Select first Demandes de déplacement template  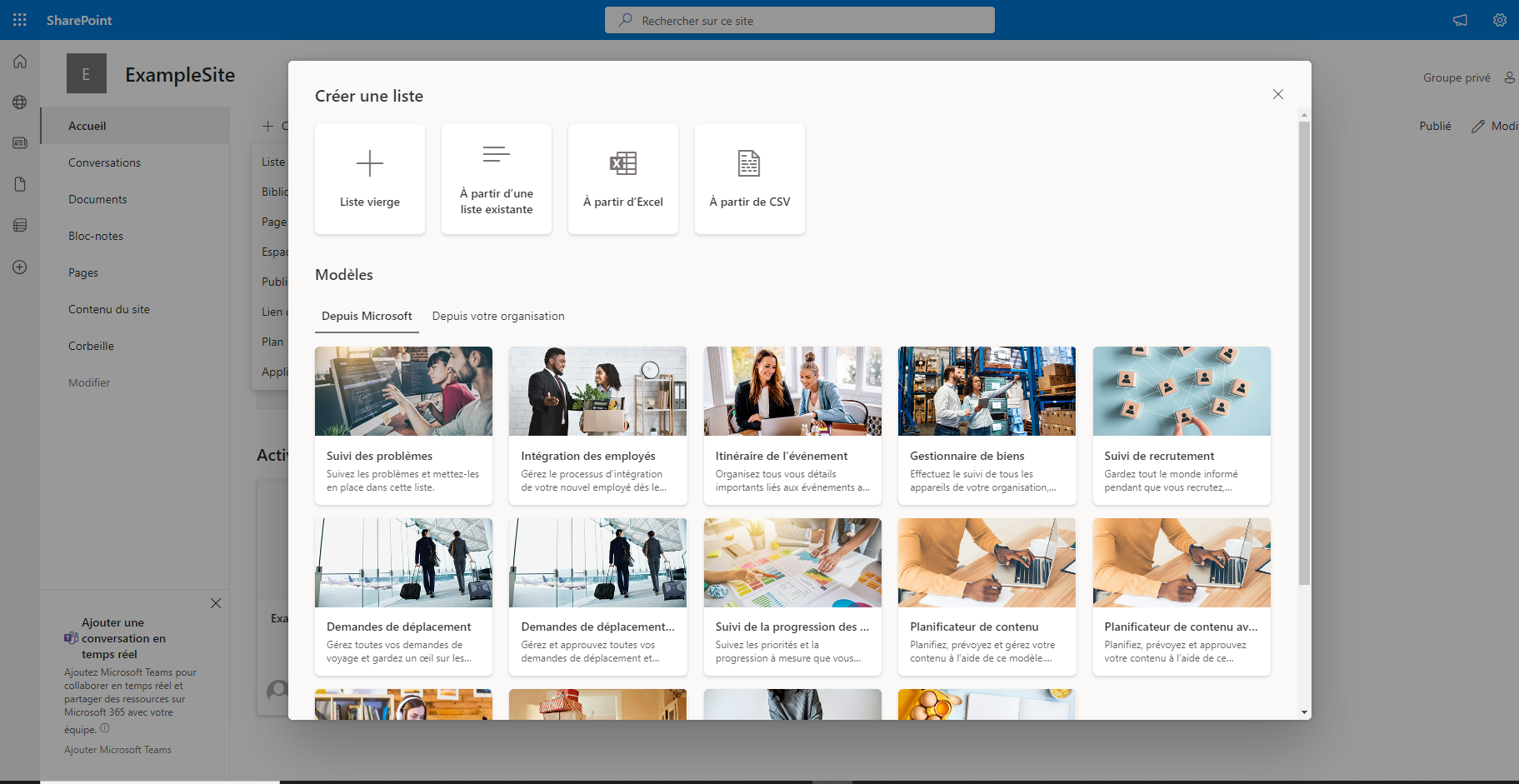(403, 597)
